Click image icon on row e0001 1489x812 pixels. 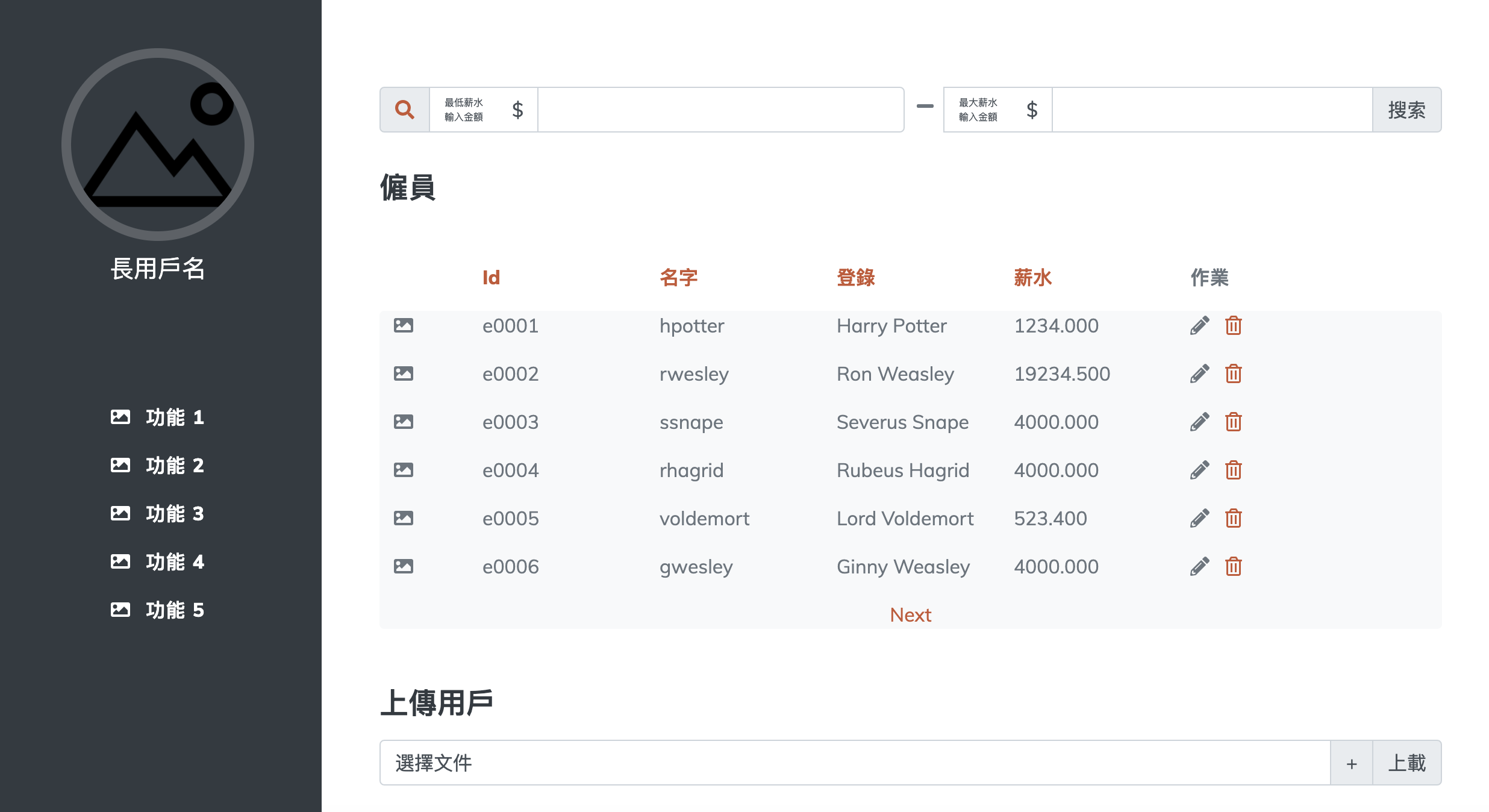pyautogui.click(x=404, y=326)
